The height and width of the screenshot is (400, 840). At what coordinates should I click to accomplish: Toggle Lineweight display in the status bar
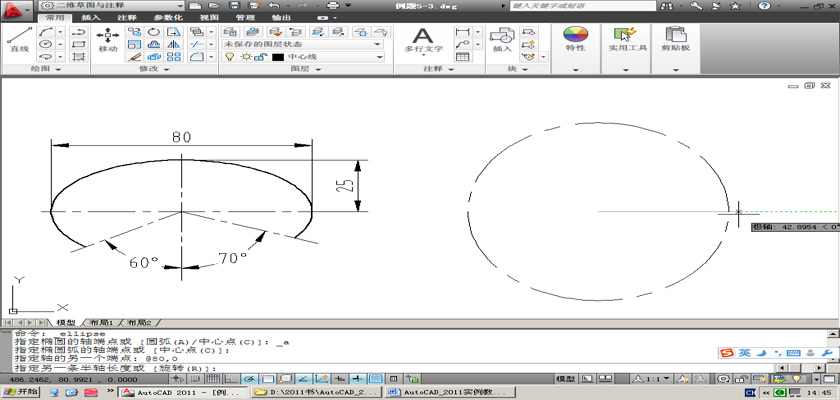coord(357,379)
